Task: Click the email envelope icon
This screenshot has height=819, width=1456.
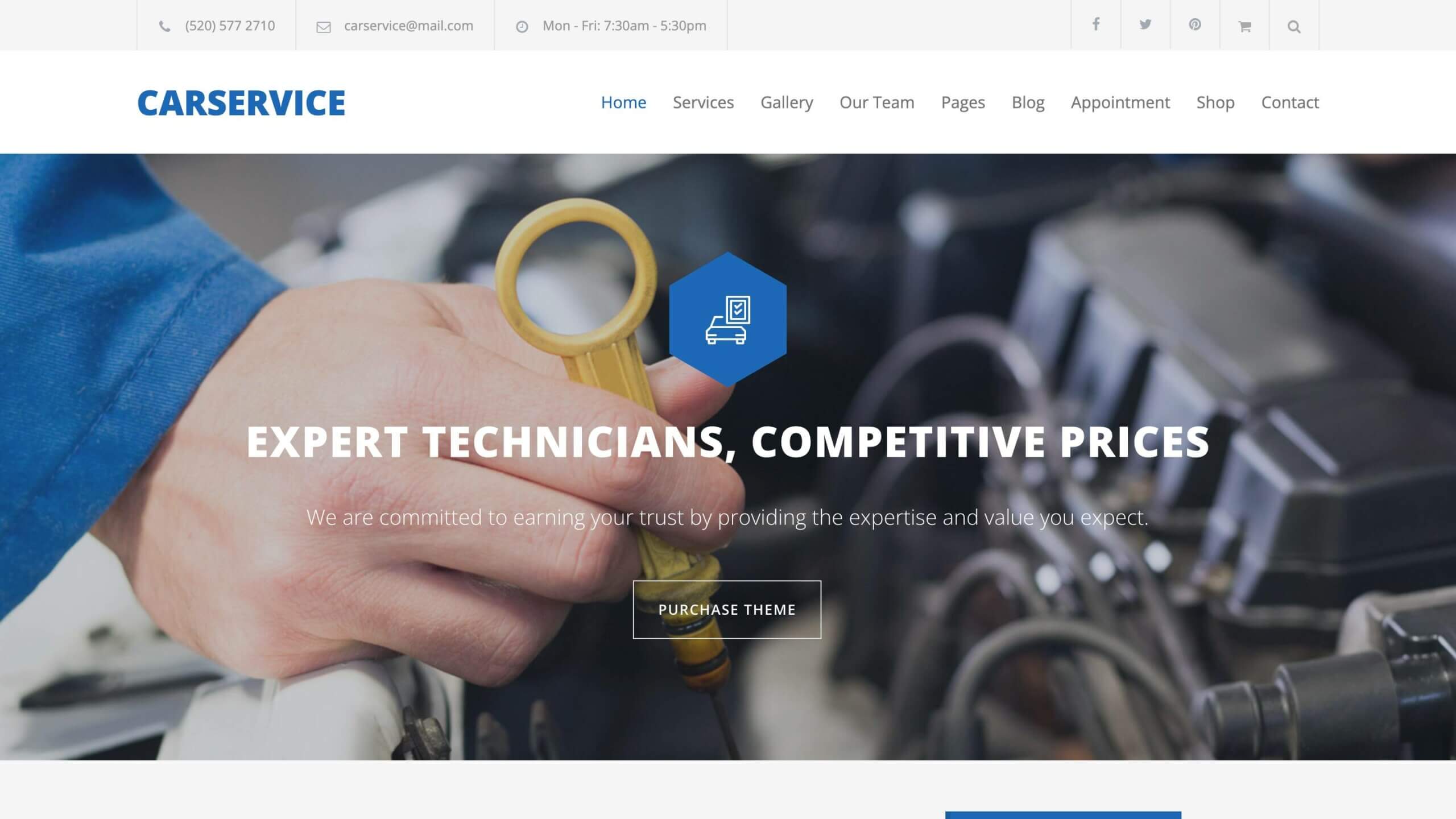Action: pos(322,26)
